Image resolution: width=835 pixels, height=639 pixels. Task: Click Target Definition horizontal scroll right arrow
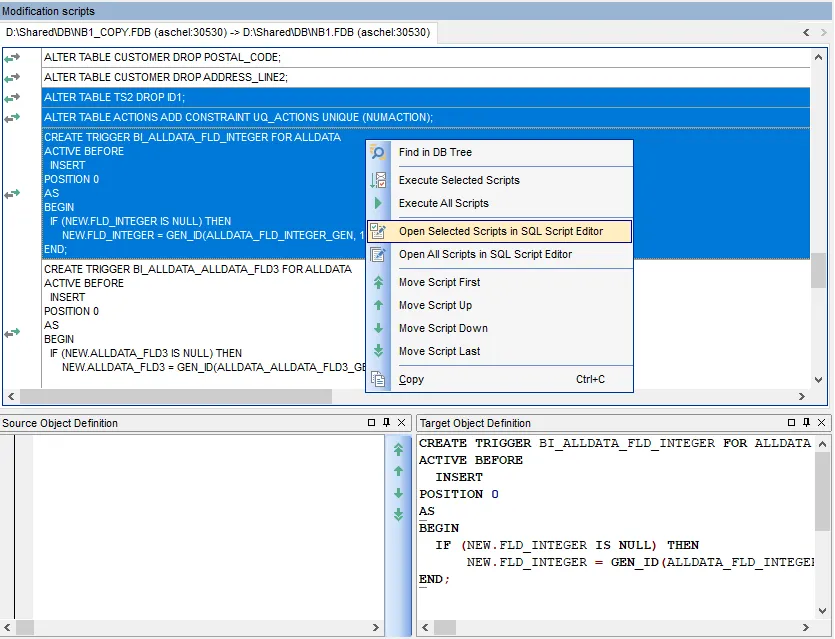coord(806,627)
